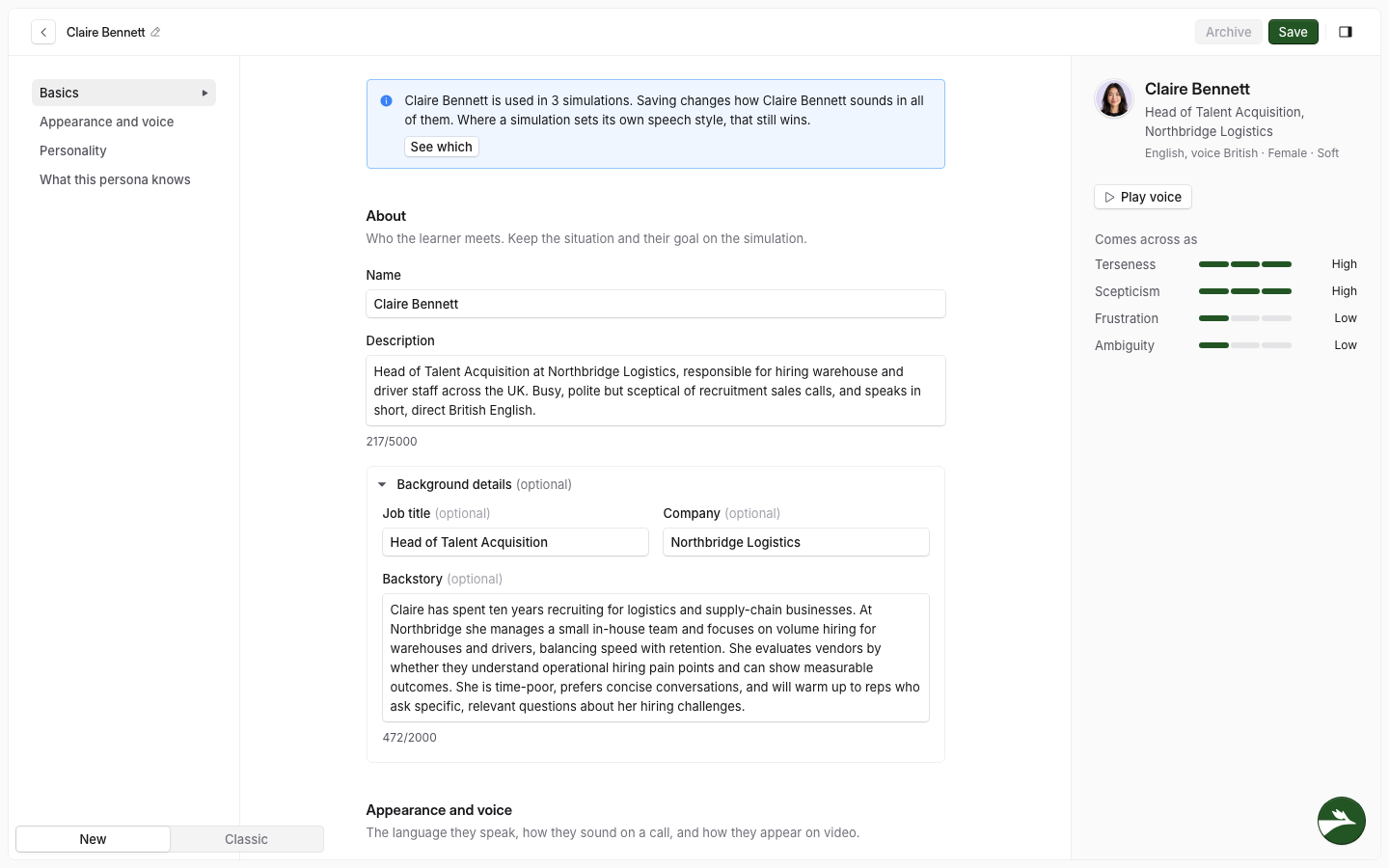Image resolution: width=1389 pixels, height=868 pixels.
Task: Click Claire Bennett's avatar photo
Action: (x=1114, y=98)
